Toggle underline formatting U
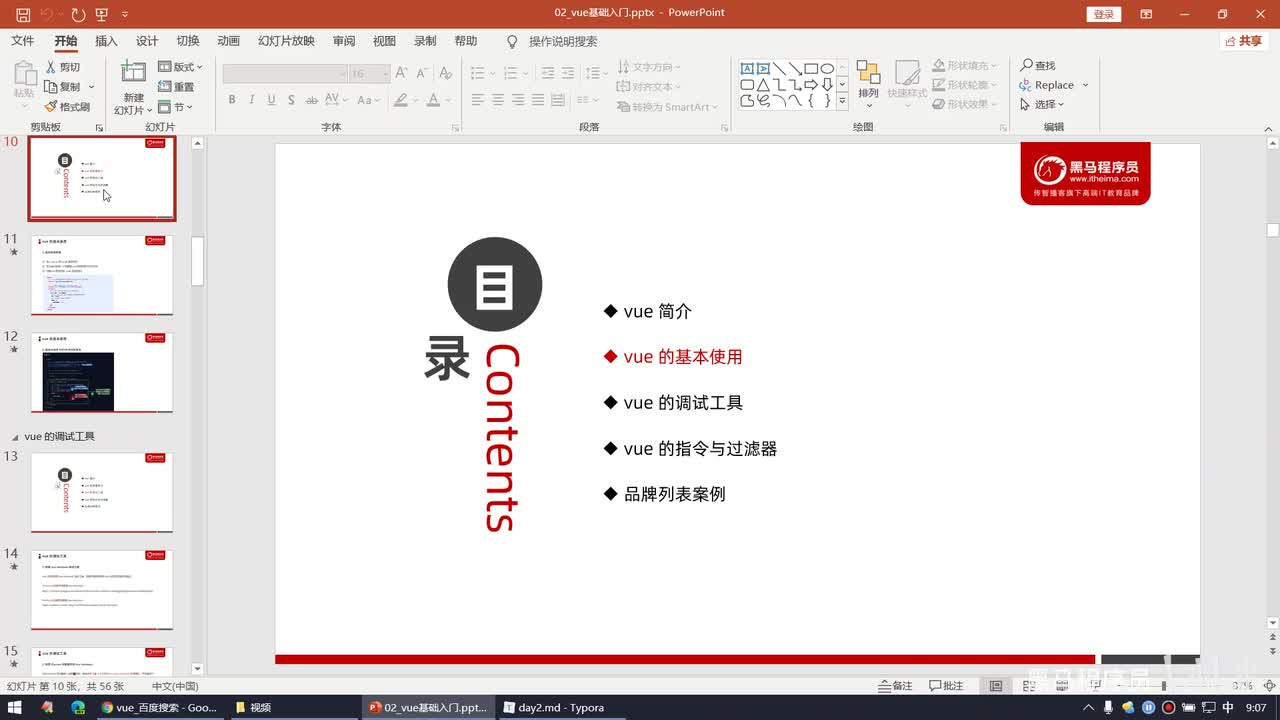This screenshot has width=1280, height=720. [x=271, y=100]
